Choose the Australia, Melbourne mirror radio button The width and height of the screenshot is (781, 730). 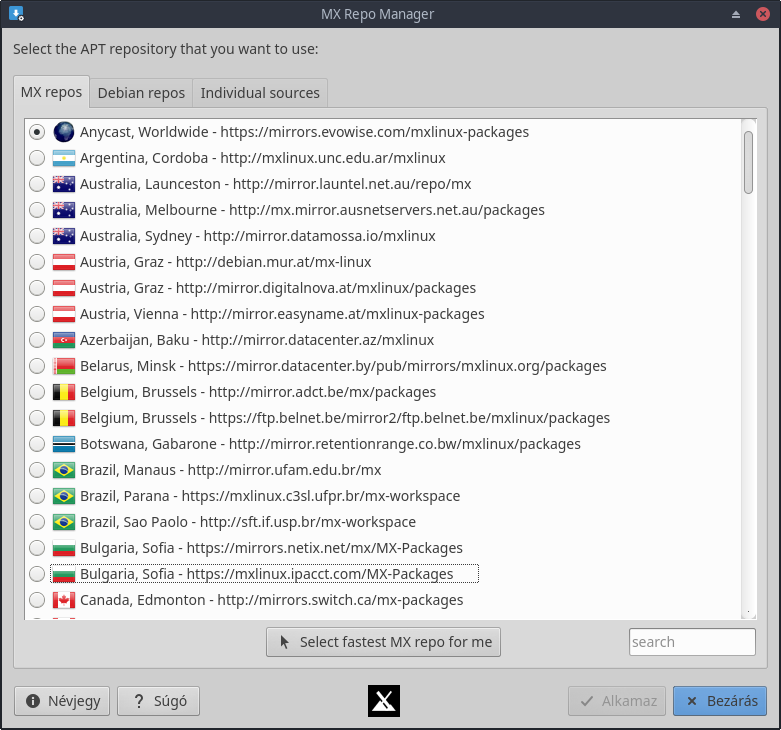37,210
